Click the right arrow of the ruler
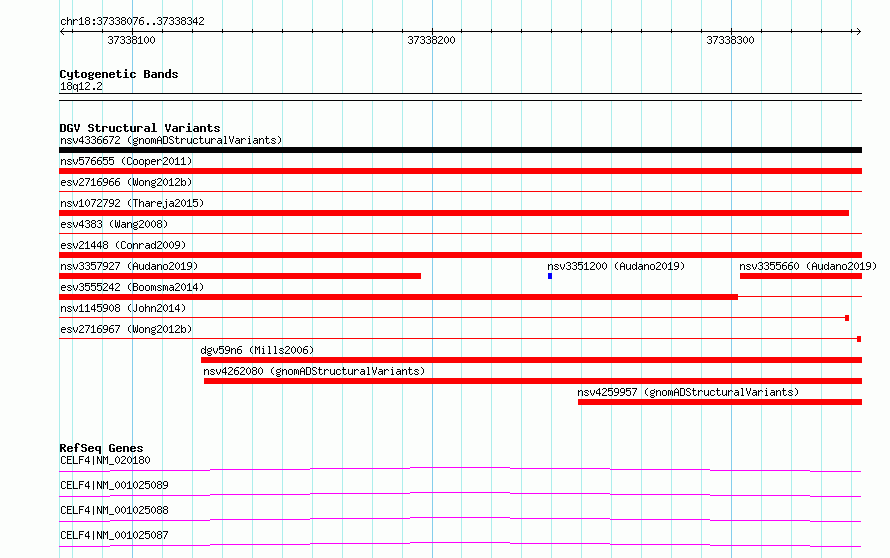Image resolution: width=890 pixels, height=558 pixels. [x=858, y=31]
